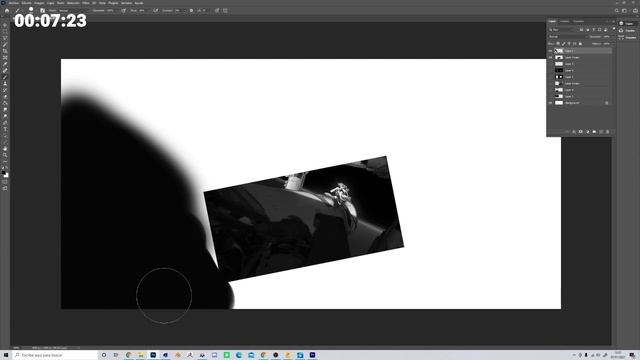
Task: Select the Background layer thumbnail
Action: pos(559,103)
